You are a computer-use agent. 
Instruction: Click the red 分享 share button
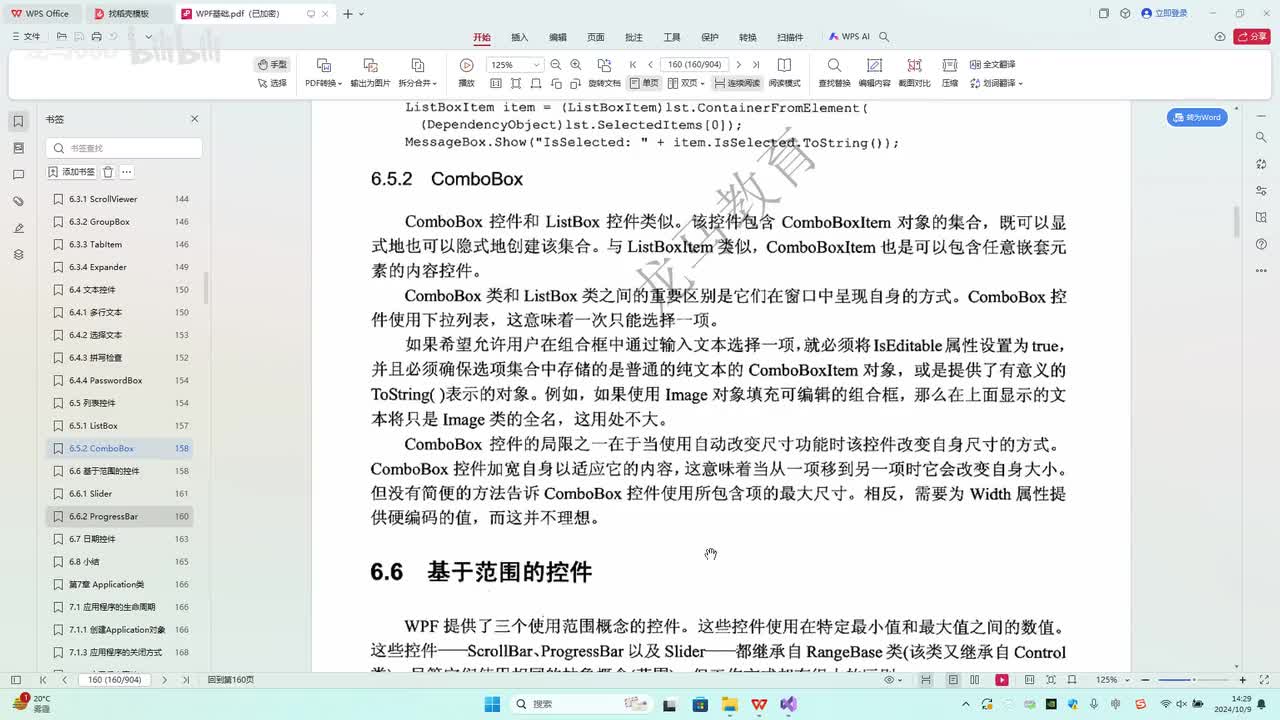[1252, 37]
